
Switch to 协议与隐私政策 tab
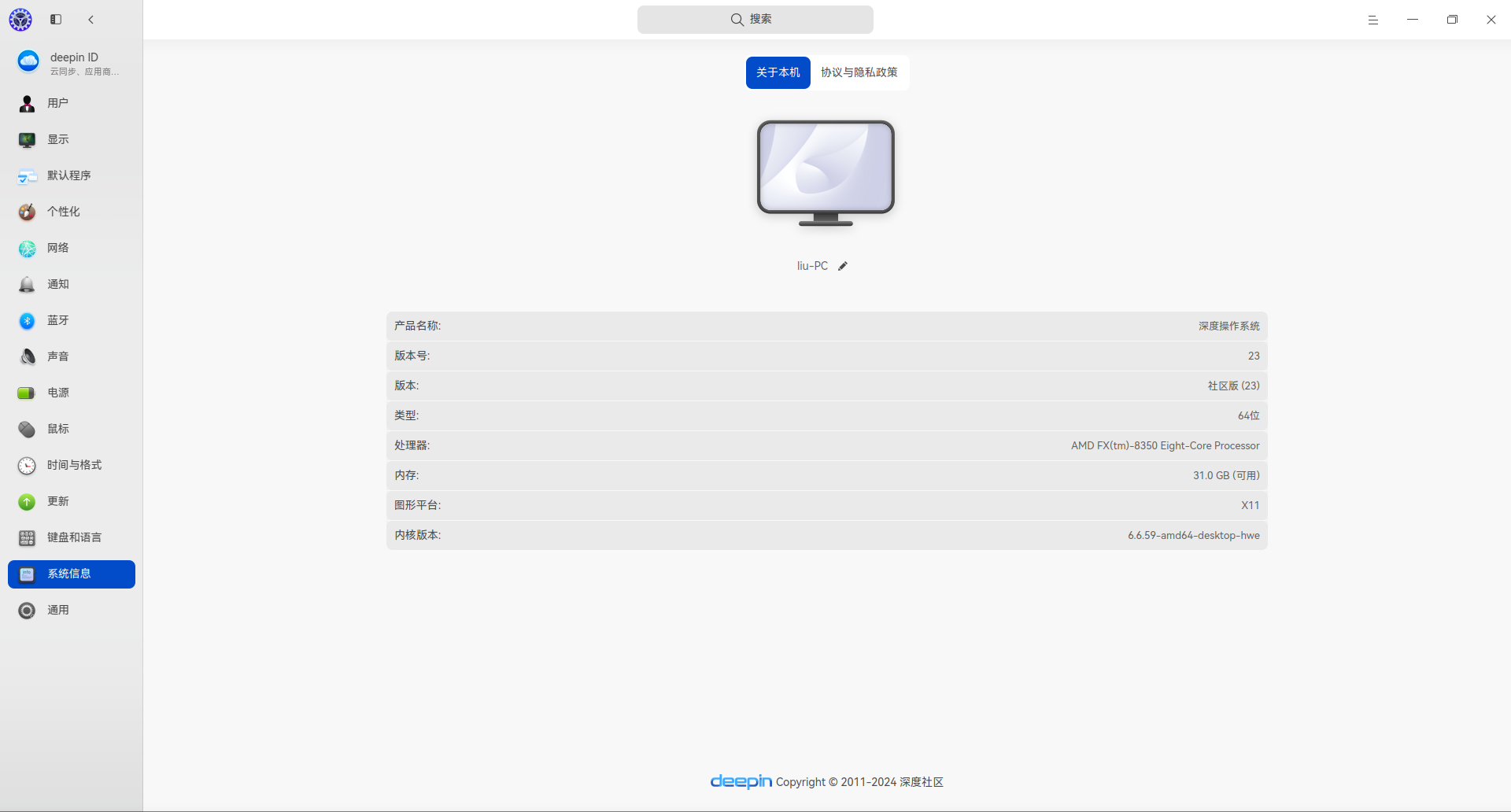coord(859,72)
